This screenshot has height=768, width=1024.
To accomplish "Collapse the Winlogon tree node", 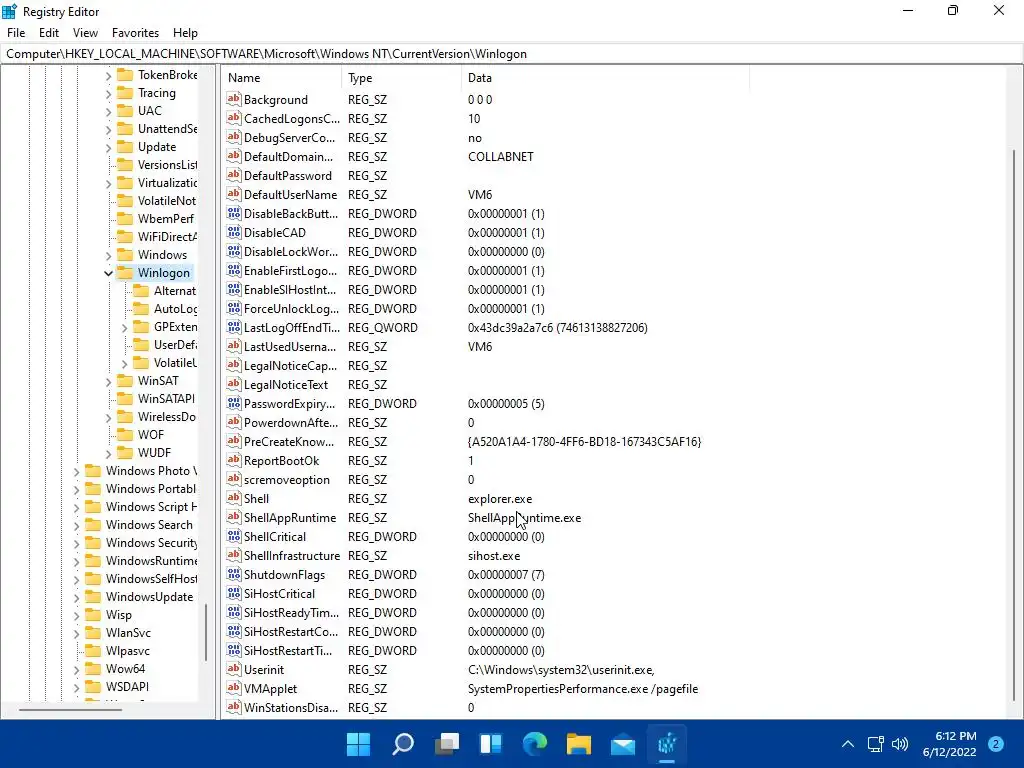I will 108,273.
